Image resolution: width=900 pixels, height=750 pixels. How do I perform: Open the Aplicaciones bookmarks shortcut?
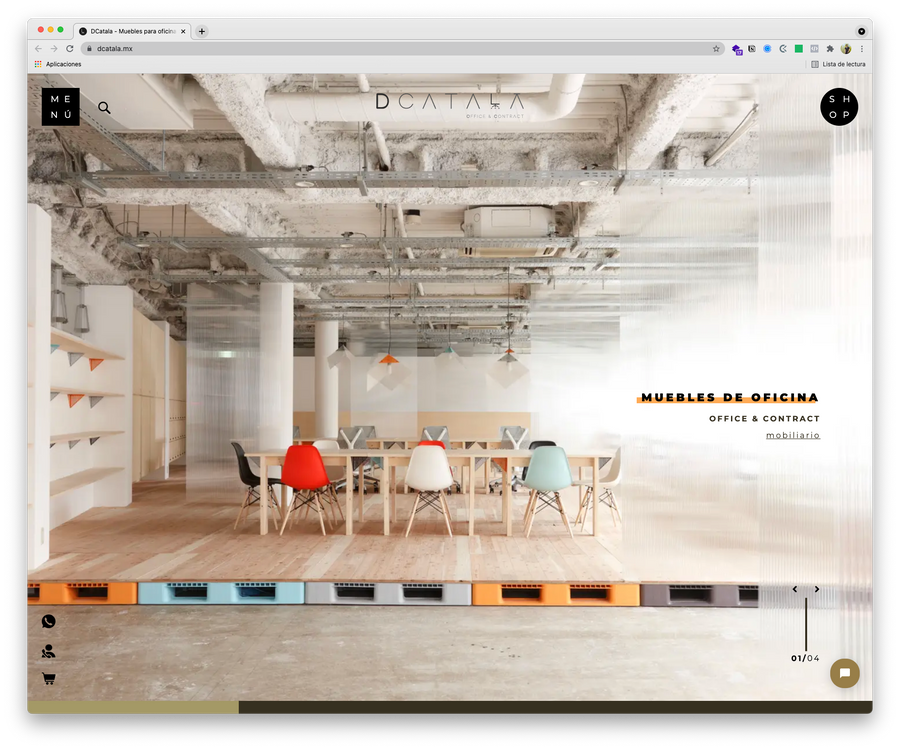(58, 64)
